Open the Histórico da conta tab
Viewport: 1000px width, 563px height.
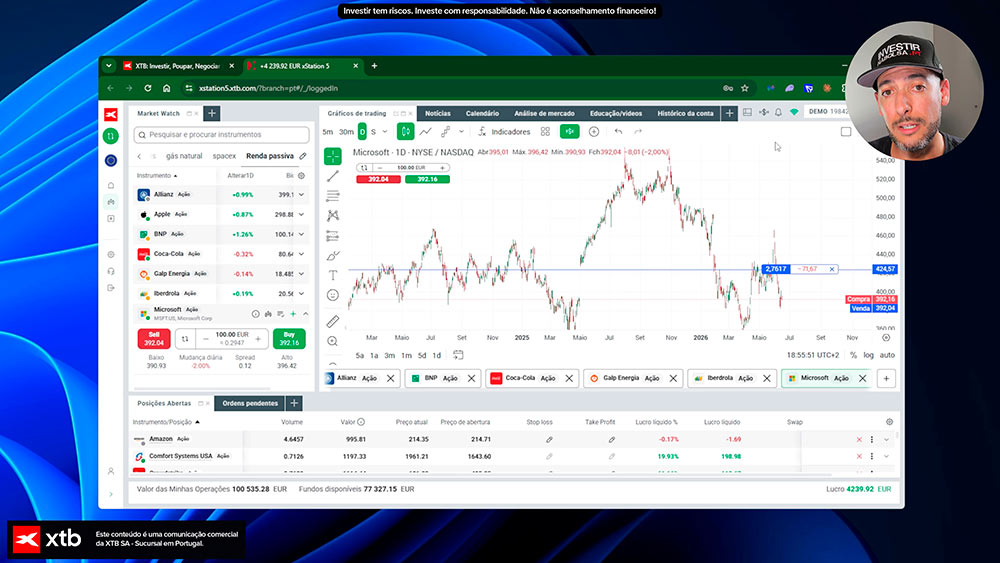pyautogui.click(x=685, y=113)
